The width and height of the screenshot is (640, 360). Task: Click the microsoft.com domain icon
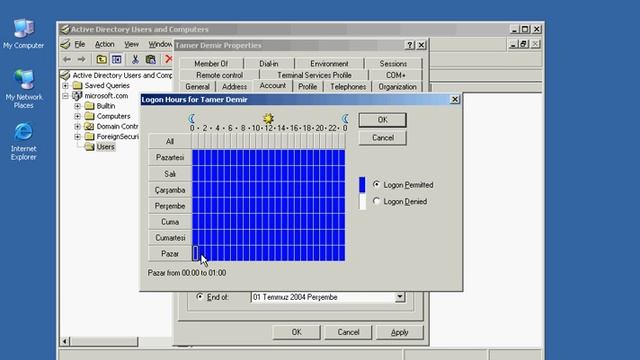pos(77,96)
